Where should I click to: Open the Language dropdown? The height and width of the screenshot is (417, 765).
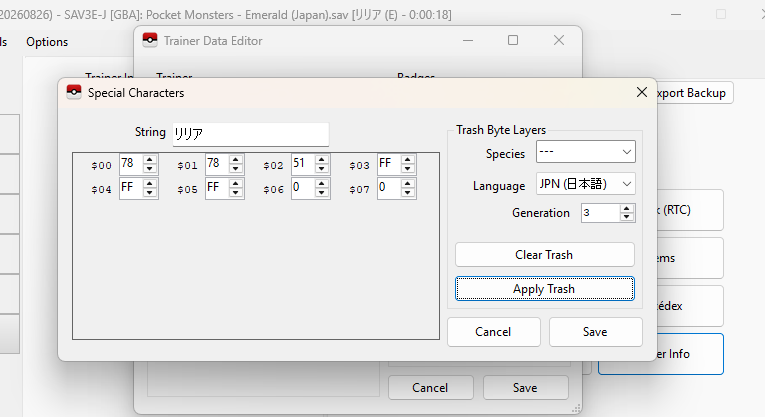[x=585, y=184]
